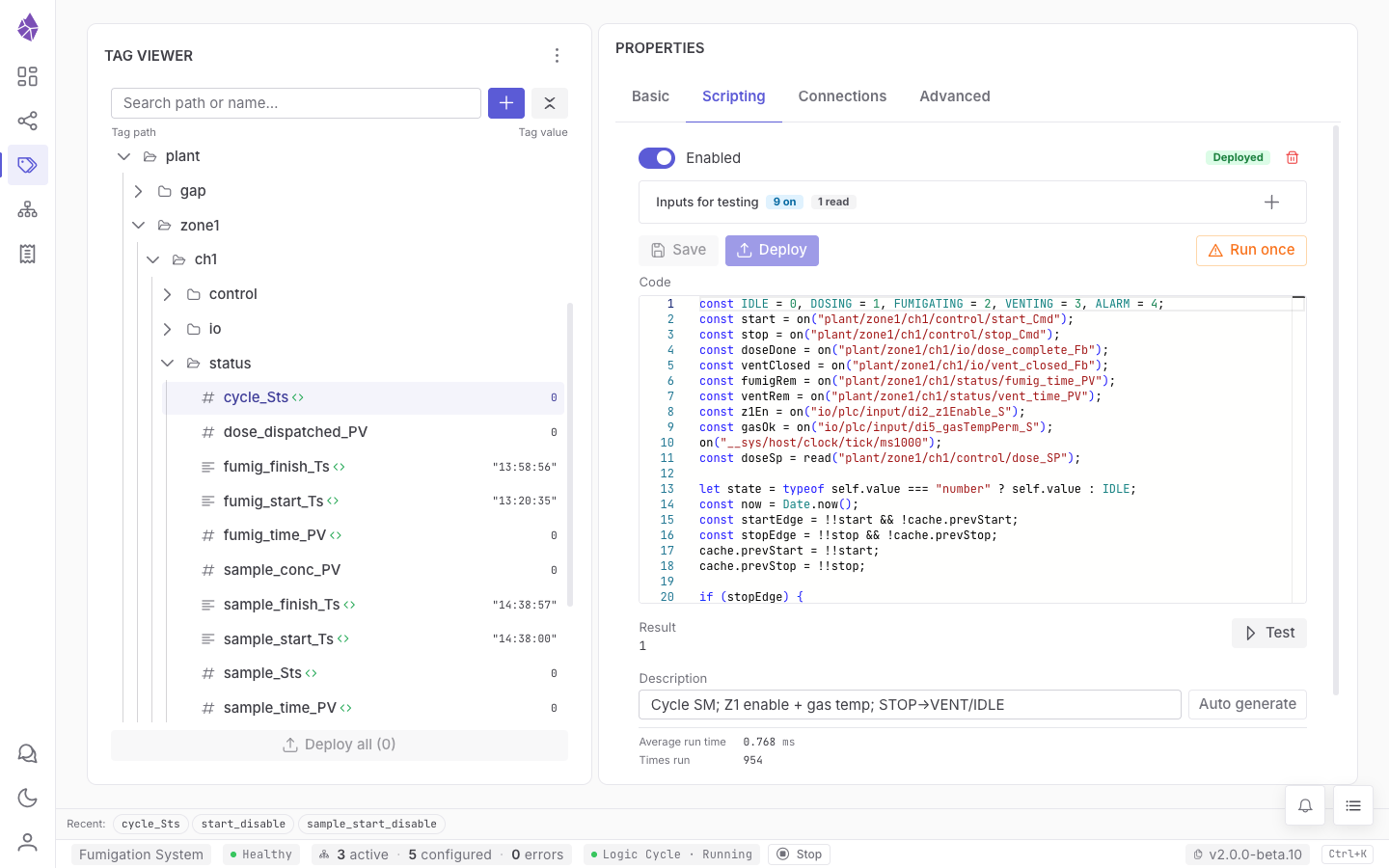
Task: Click the Fumigation System project label
Action: [x=141, y=854]
